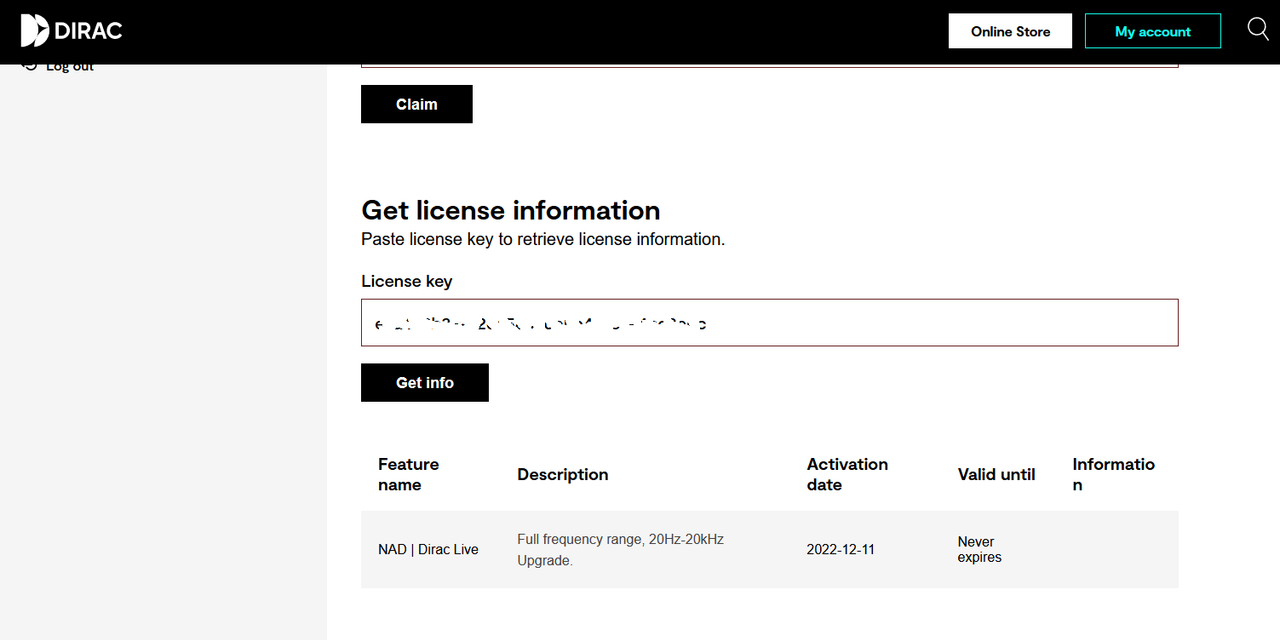
Task: Click the License key input field
Action: coord(770,323)
